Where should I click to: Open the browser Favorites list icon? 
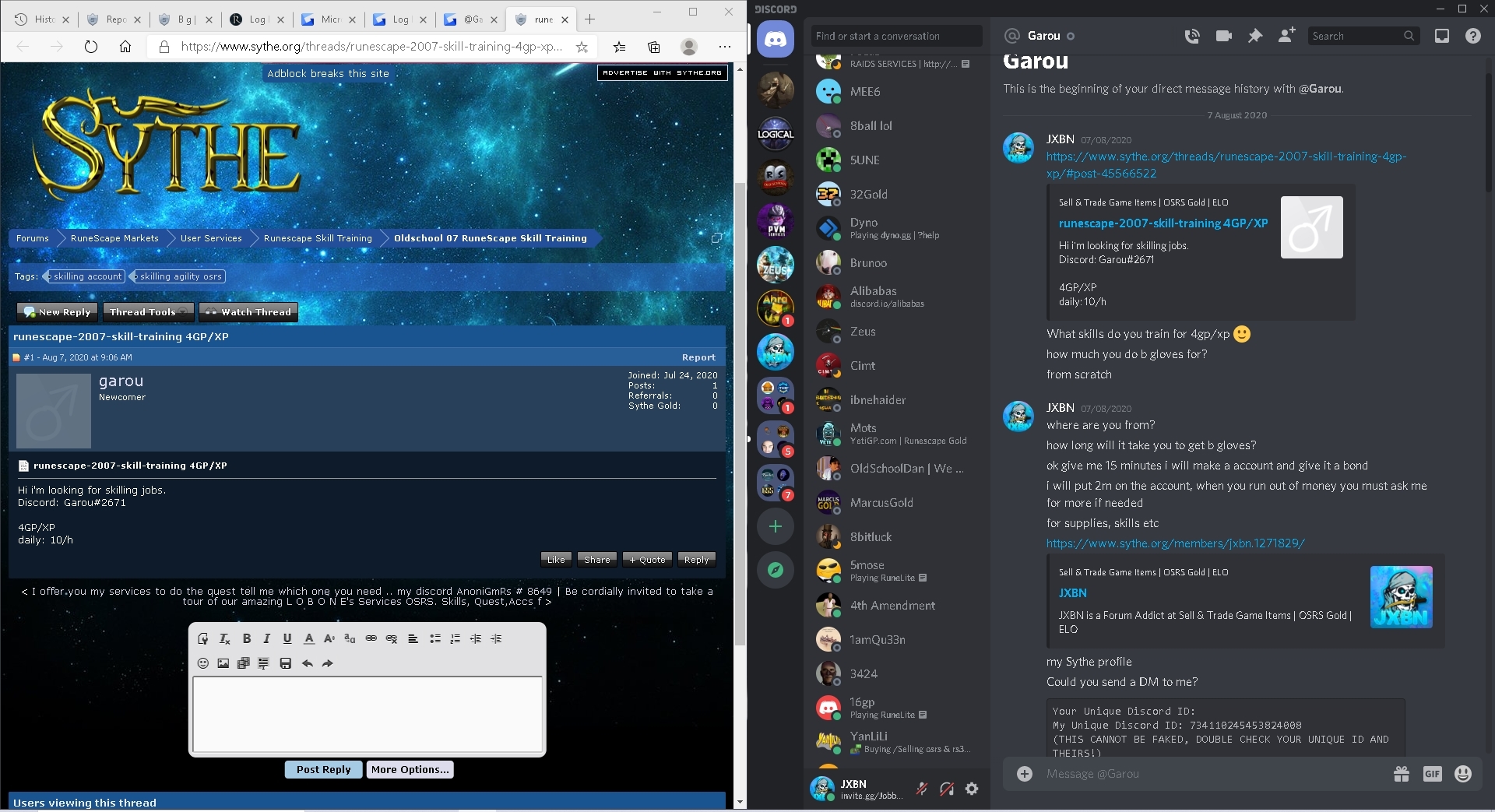click(620, 47)
